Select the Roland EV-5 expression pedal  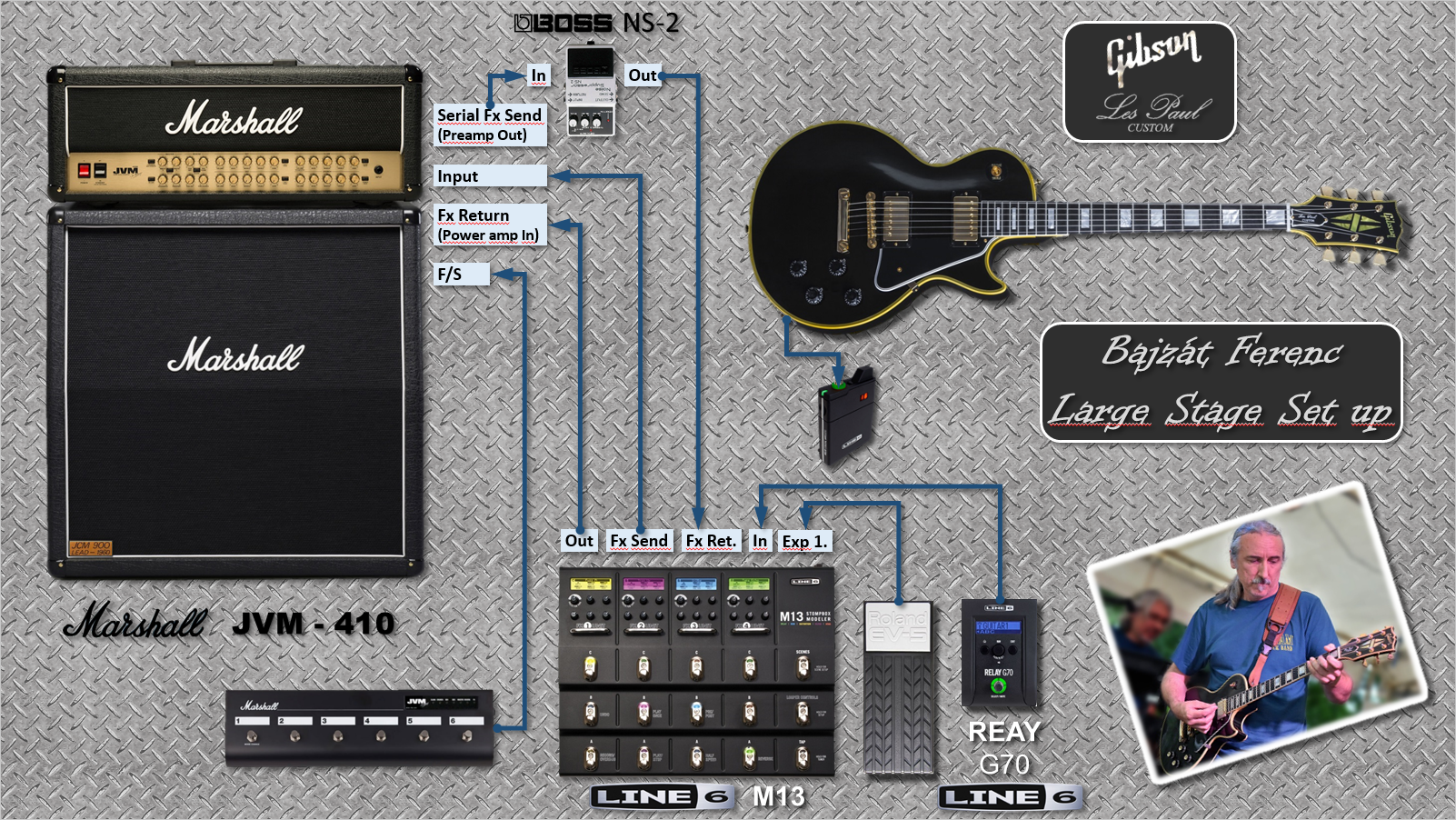click(x=898, y=687)
